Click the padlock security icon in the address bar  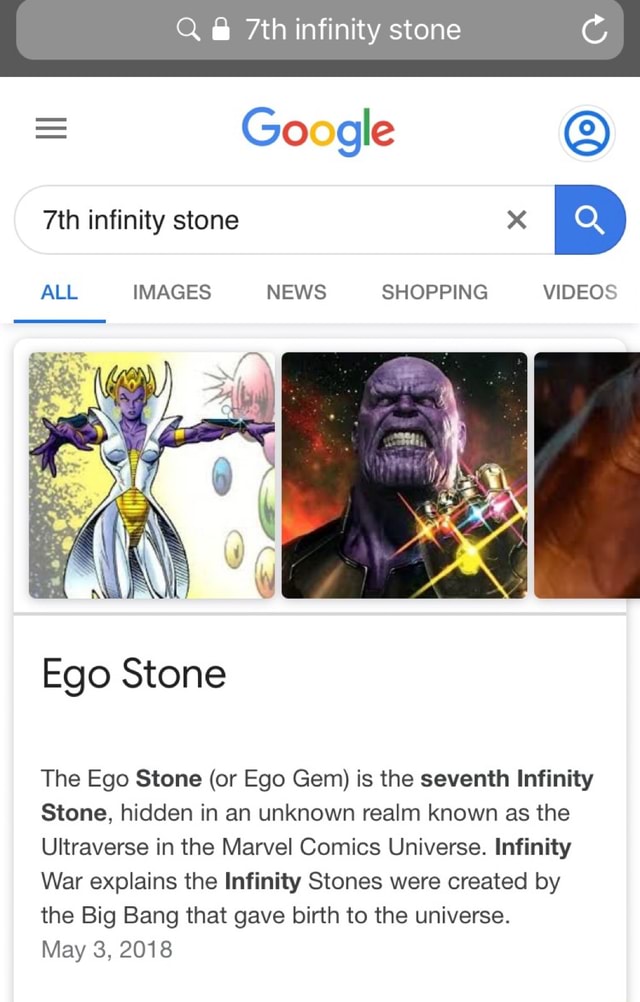click(220, 30)
